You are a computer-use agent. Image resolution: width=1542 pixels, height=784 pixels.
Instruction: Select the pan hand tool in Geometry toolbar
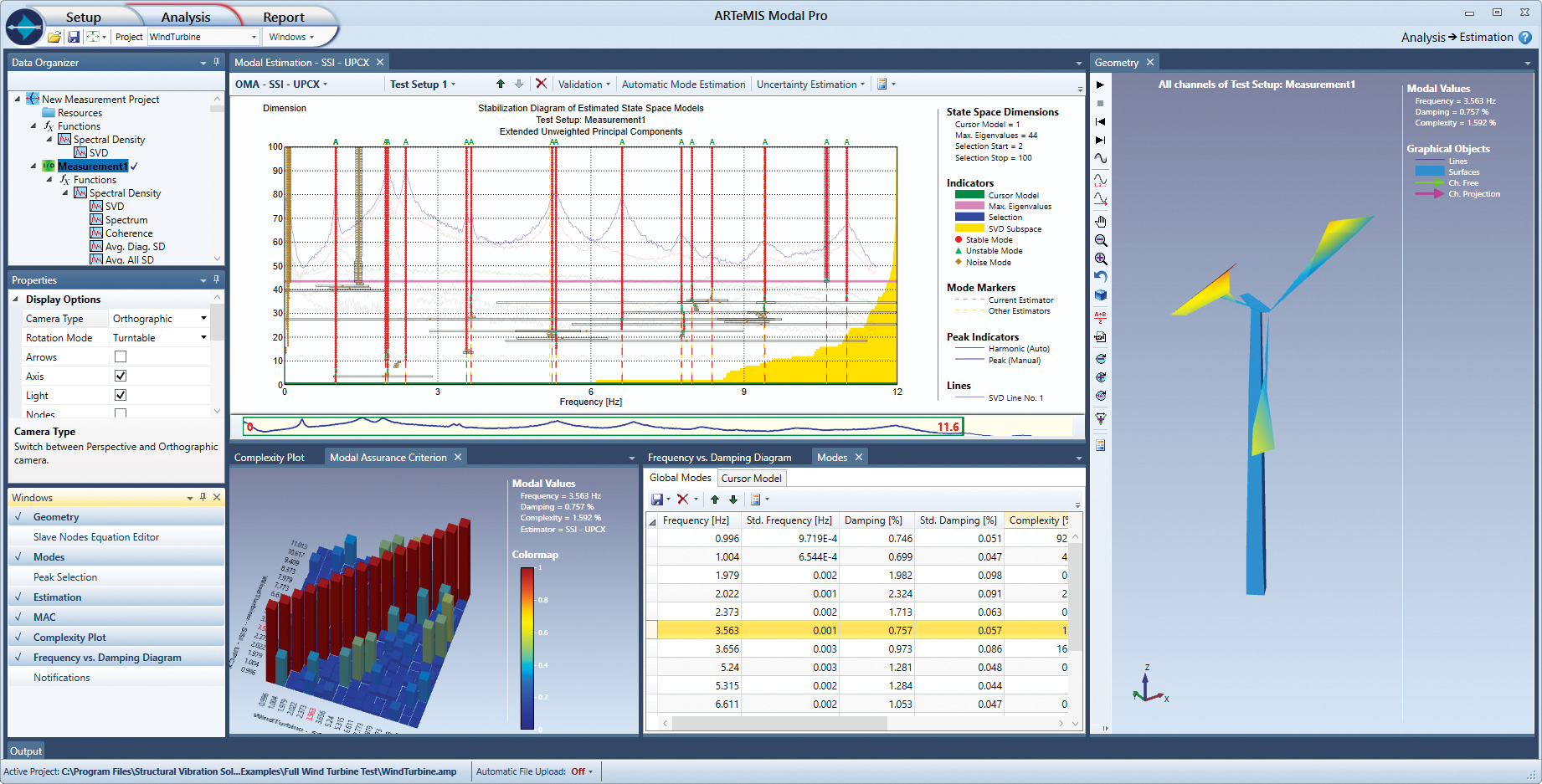click(x=1100, y=222)
